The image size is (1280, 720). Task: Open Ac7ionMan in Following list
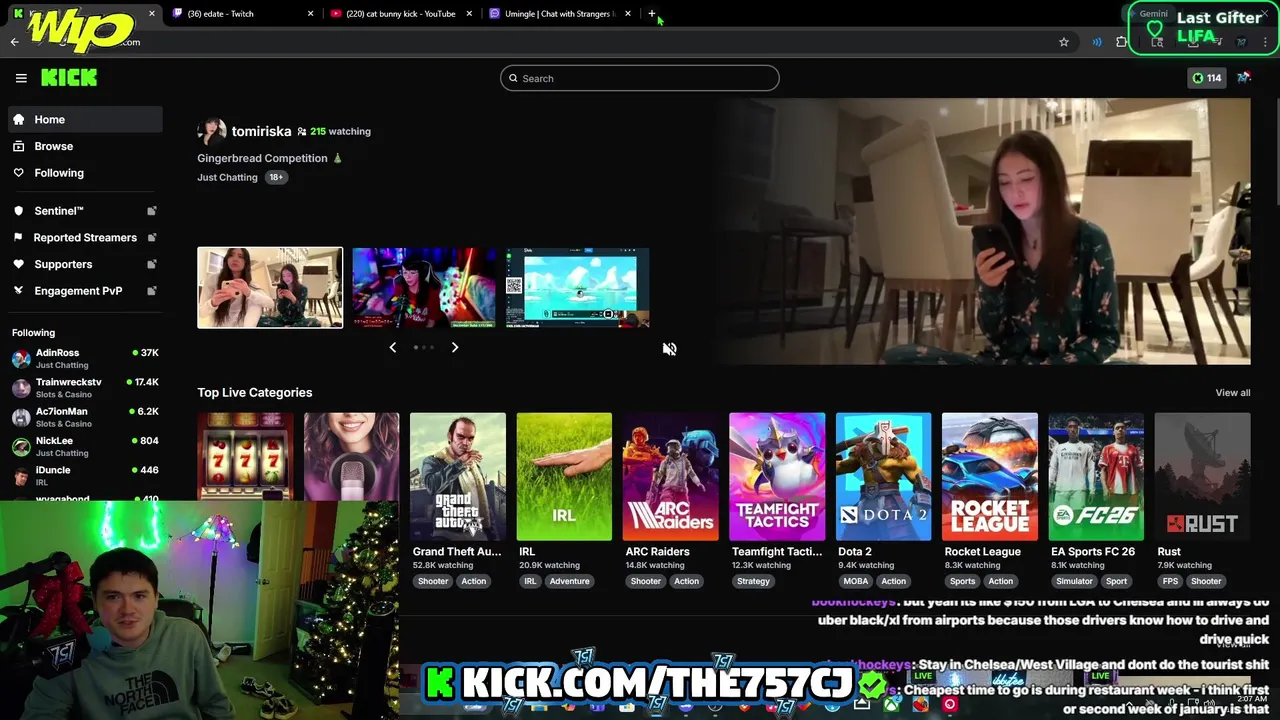coord(85,417)
